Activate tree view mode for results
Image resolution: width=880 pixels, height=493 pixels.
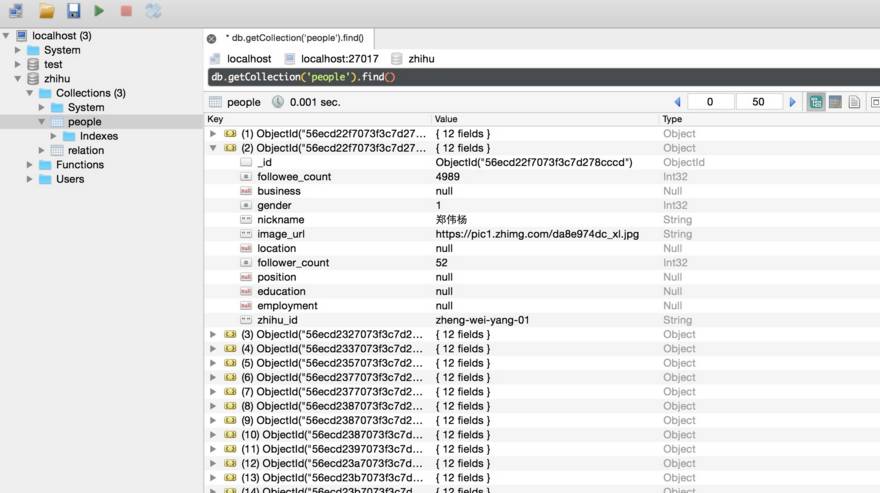coord(816,102)
